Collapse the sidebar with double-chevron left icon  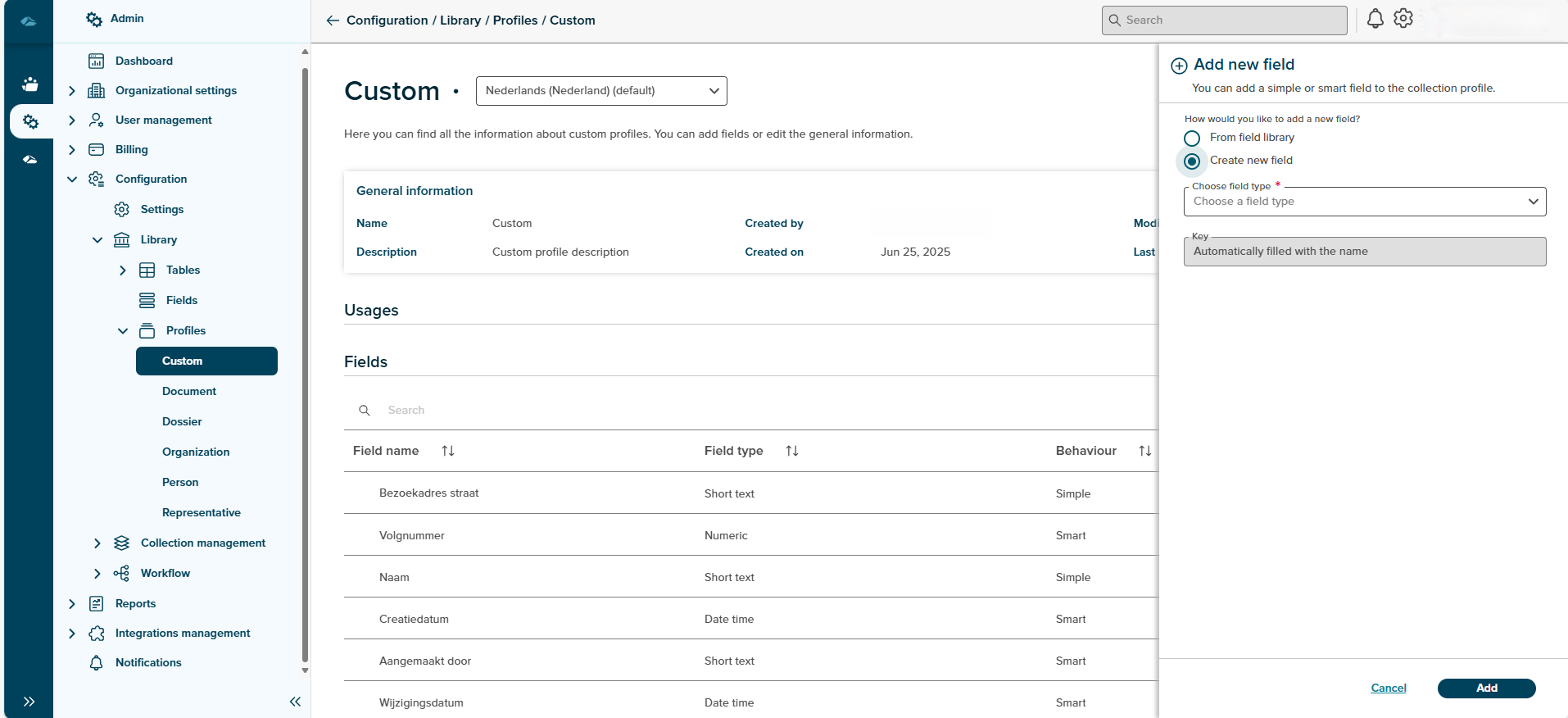point(295,702)
